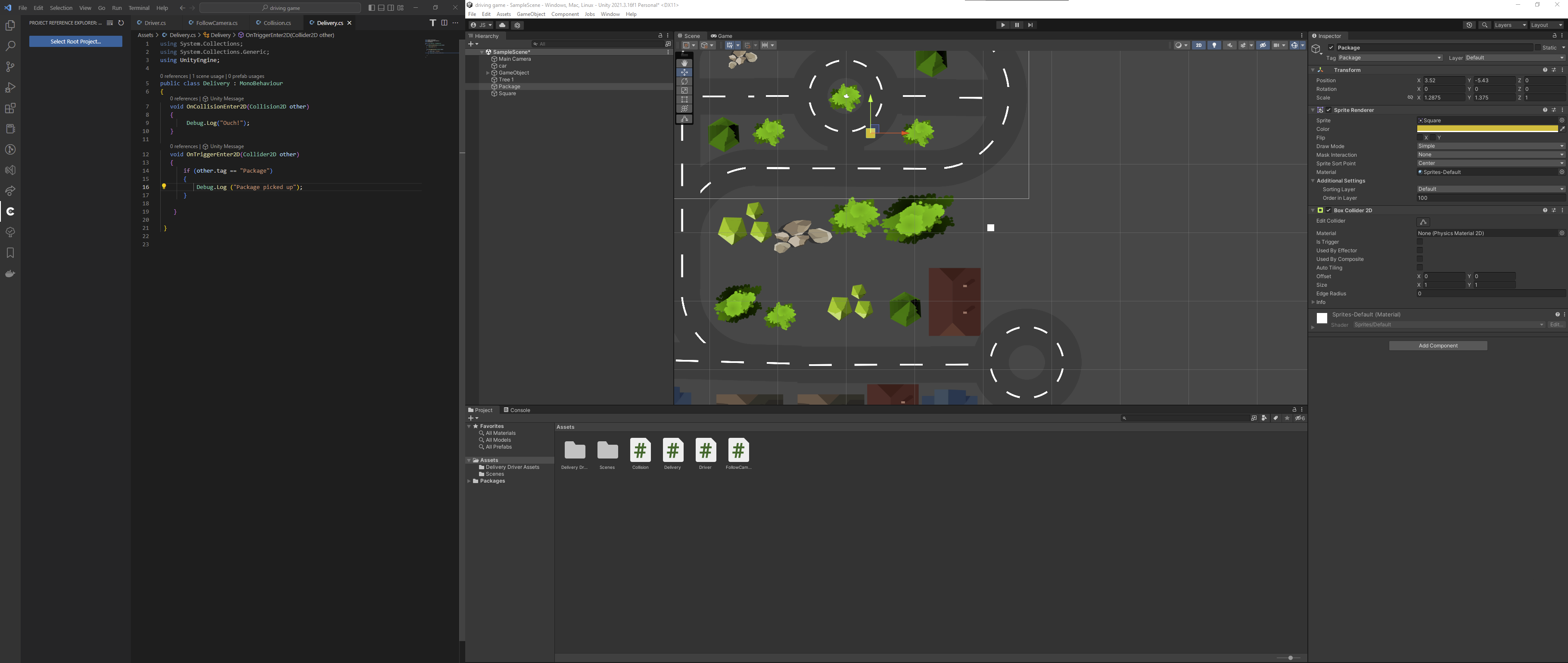Click the Unity Play button
The image size is (1568, 663).
[1002, 25]
